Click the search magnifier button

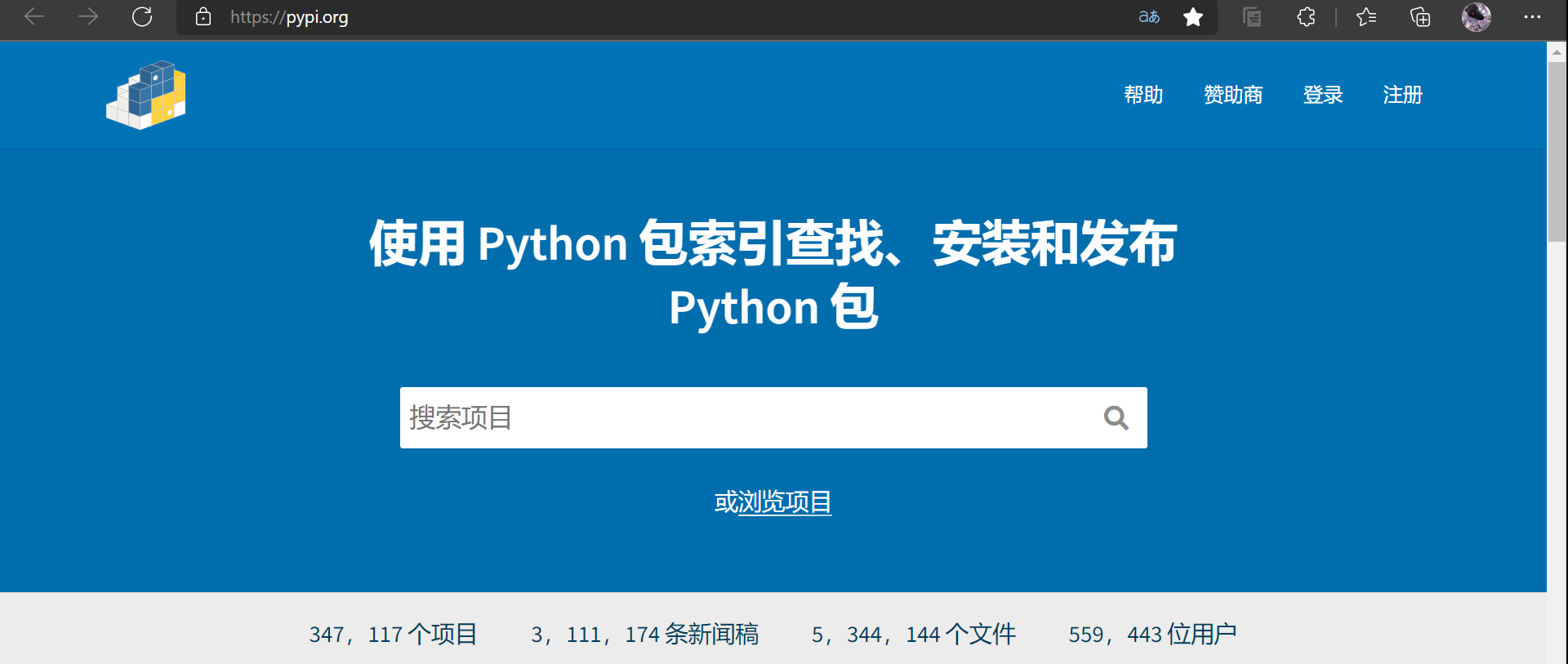pos(1116,418)
